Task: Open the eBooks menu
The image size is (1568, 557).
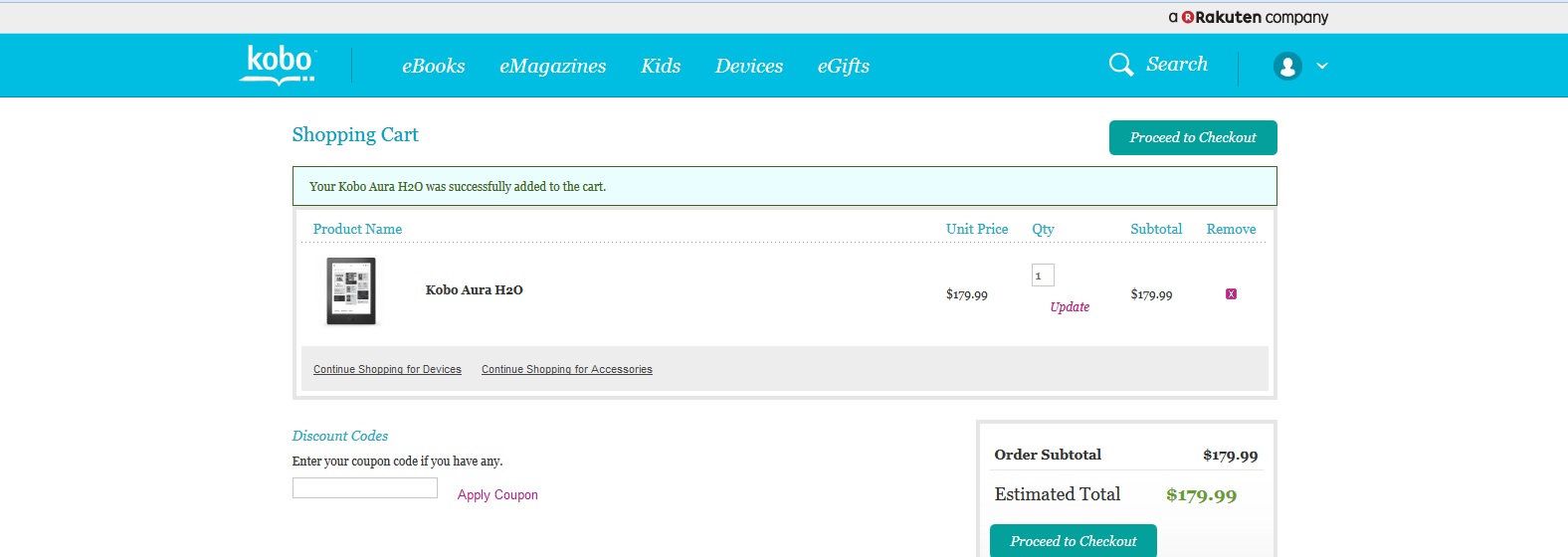Action: click(x=434, y=66)
